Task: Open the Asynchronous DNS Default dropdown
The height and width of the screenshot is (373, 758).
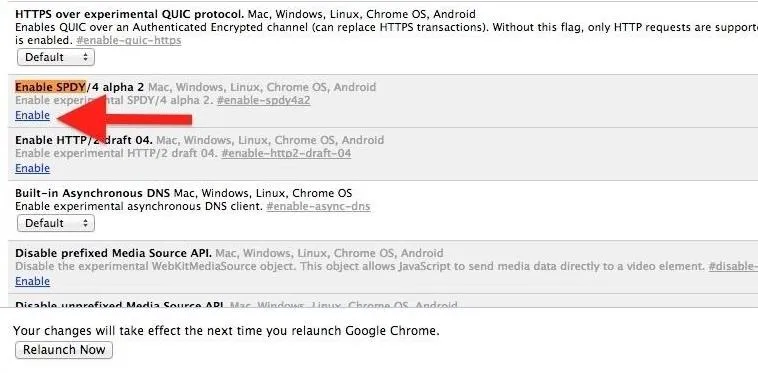Action: [x=56, y=223]
